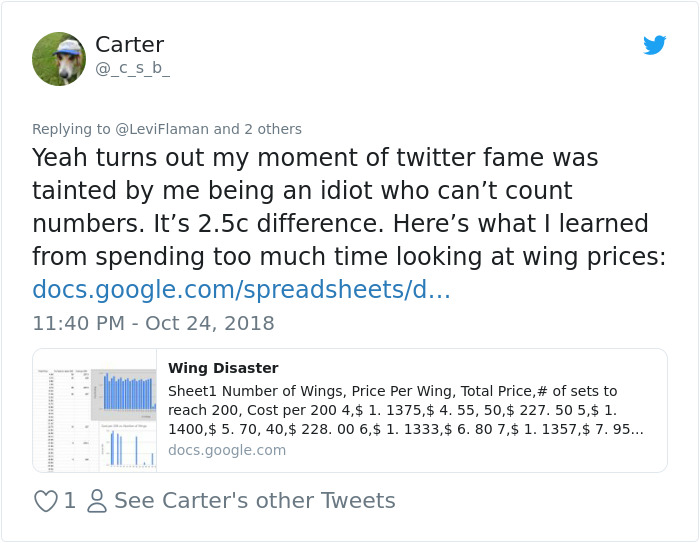Click the tweet body text about wing prices

pyautogui.click(x=340, y=208)
